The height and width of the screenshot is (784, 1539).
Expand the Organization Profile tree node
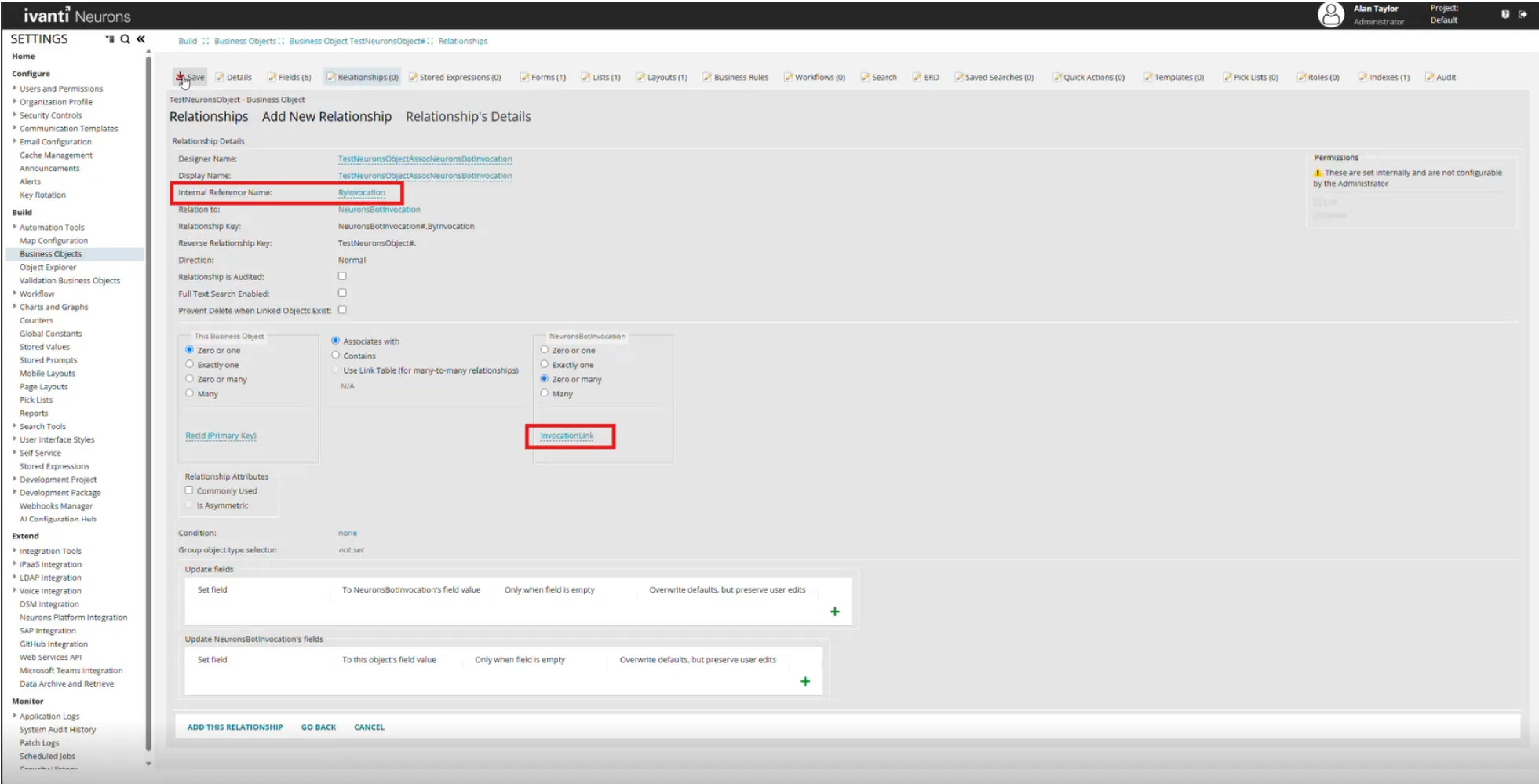click(x=15, y=101)
